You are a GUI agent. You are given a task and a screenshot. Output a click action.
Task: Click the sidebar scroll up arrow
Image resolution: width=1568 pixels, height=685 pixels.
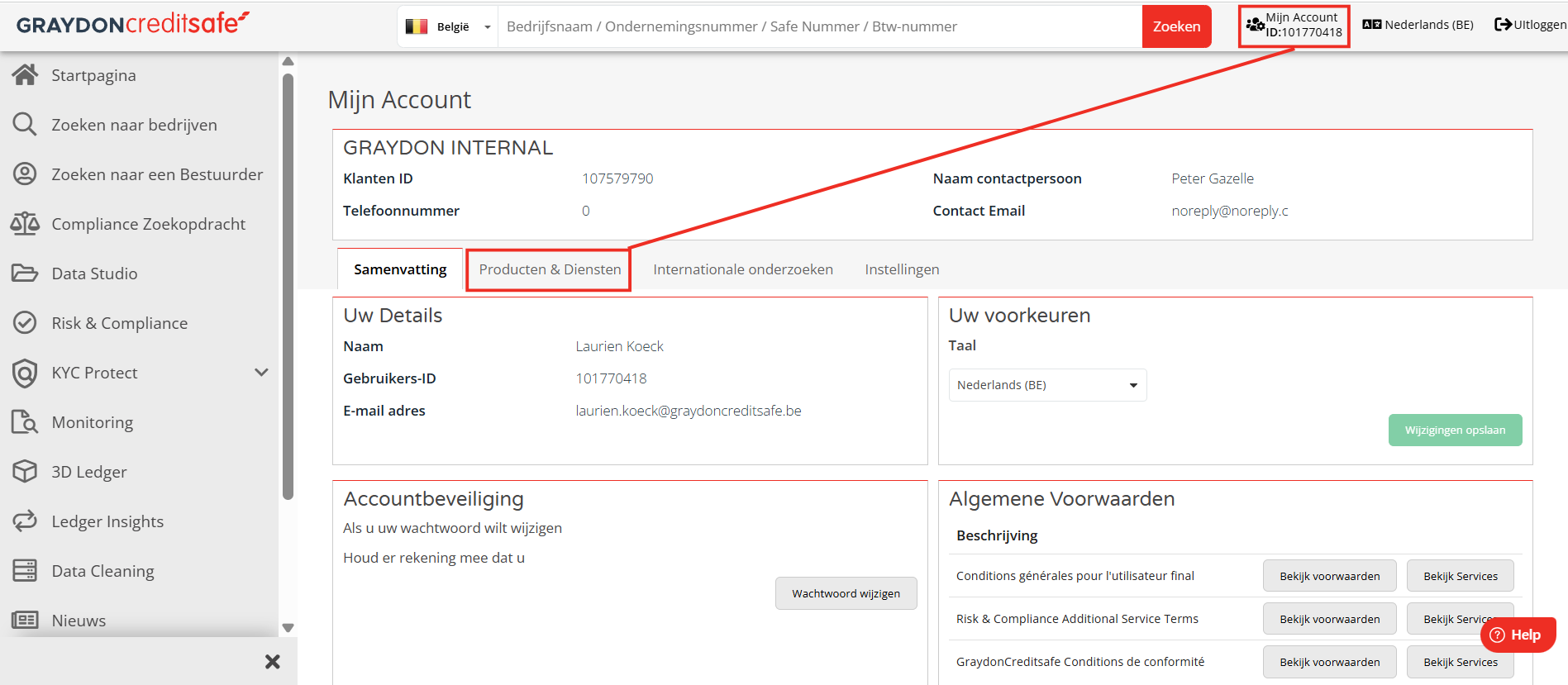288,61
